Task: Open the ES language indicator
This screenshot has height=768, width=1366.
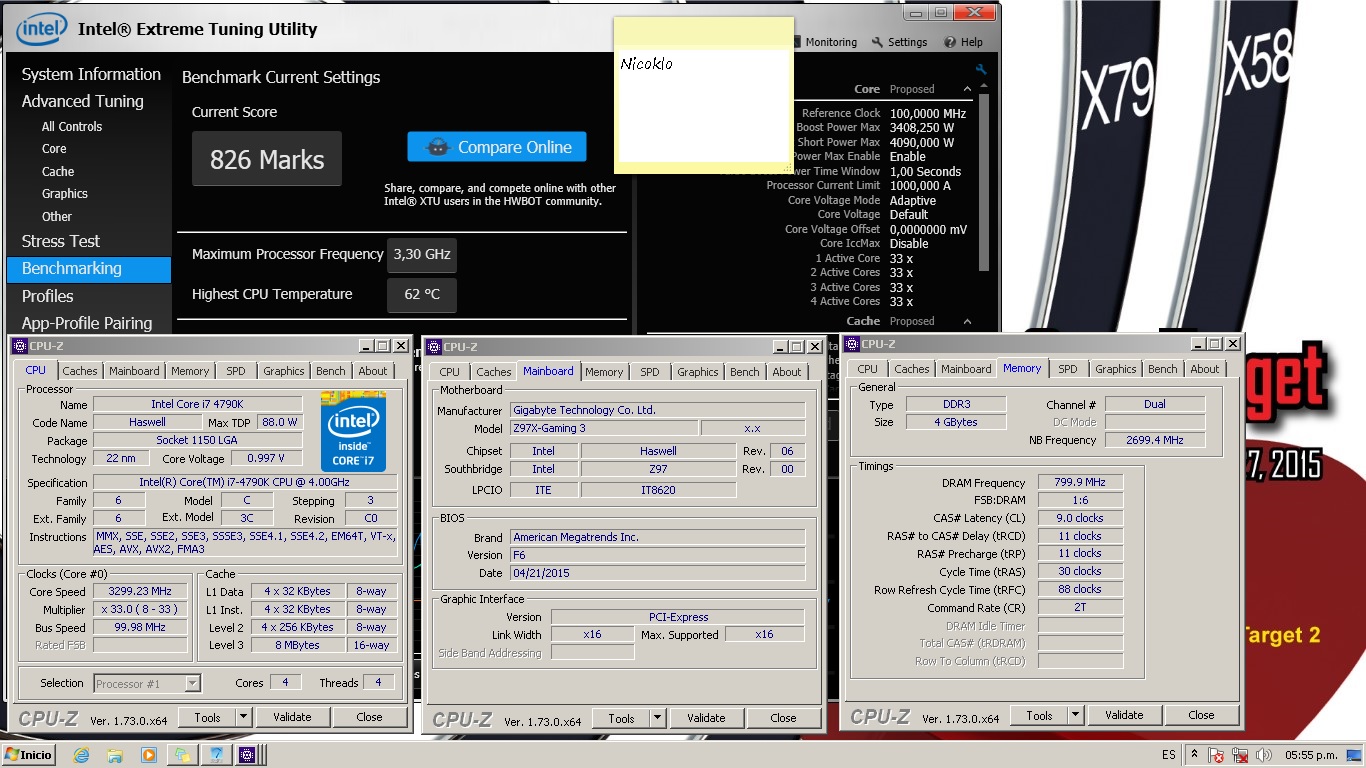Action: point(1169,755)
